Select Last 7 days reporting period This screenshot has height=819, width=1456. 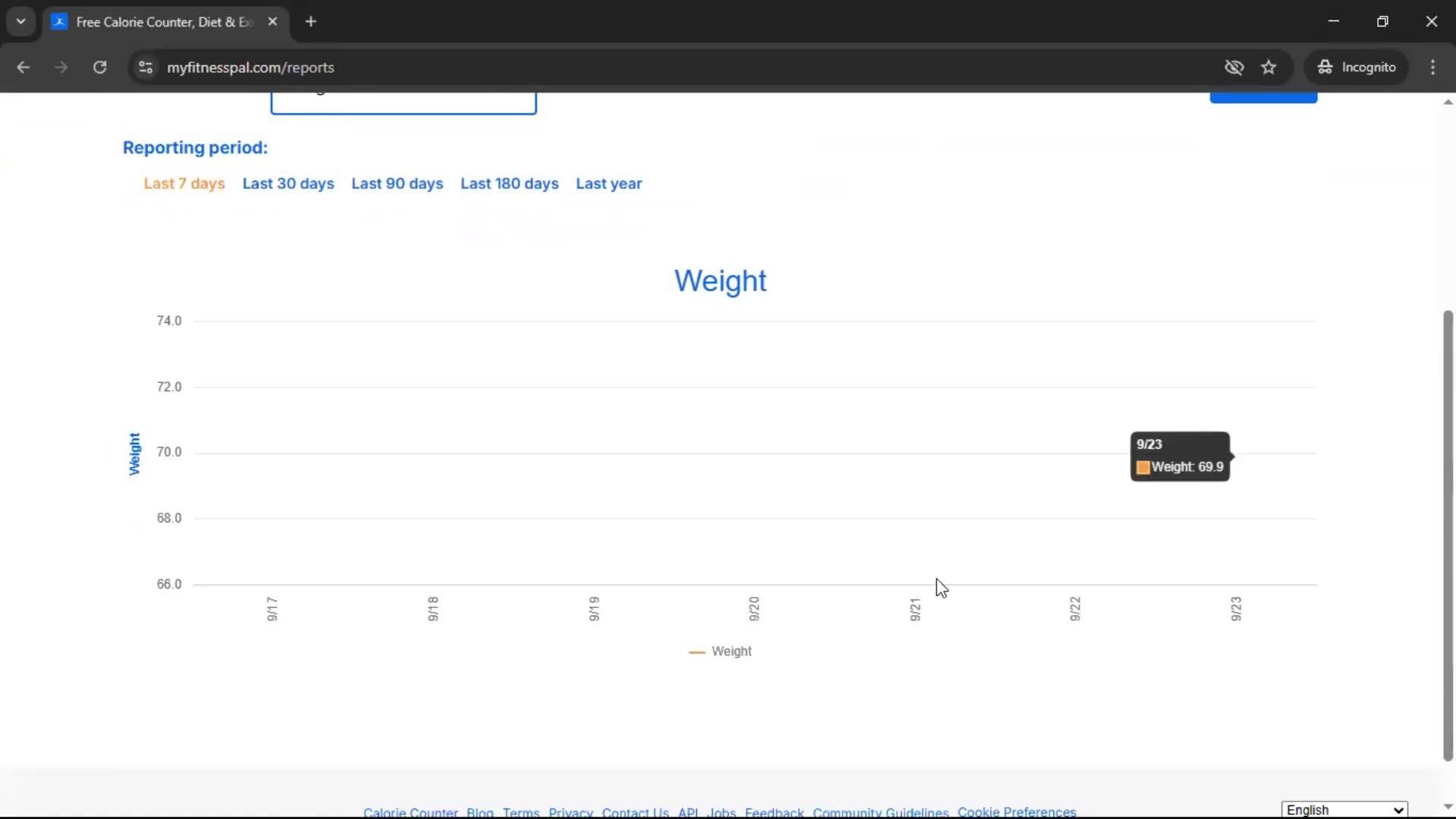[x=184, y=184]
